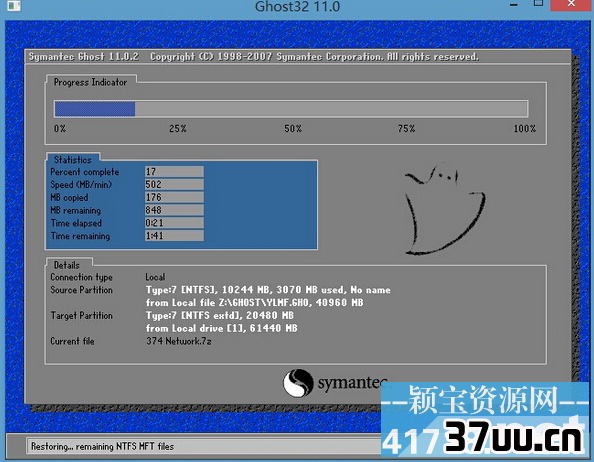The image size is (594, 462).
Task: Click the Percent complete value field showing 17
Action: 174,172
